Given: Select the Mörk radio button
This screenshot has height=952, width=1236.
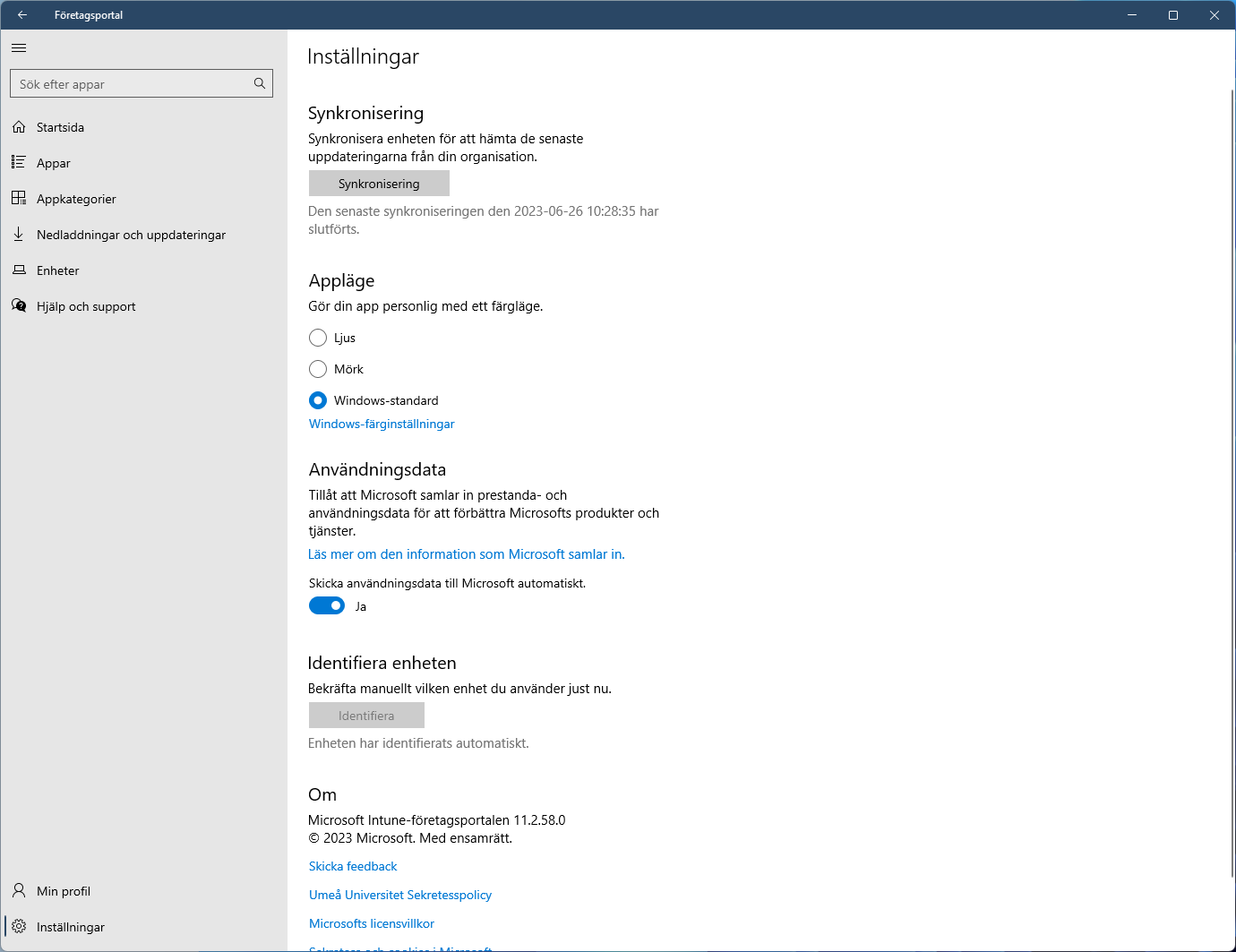Looking at the screenshot, I should coord(318,369).
